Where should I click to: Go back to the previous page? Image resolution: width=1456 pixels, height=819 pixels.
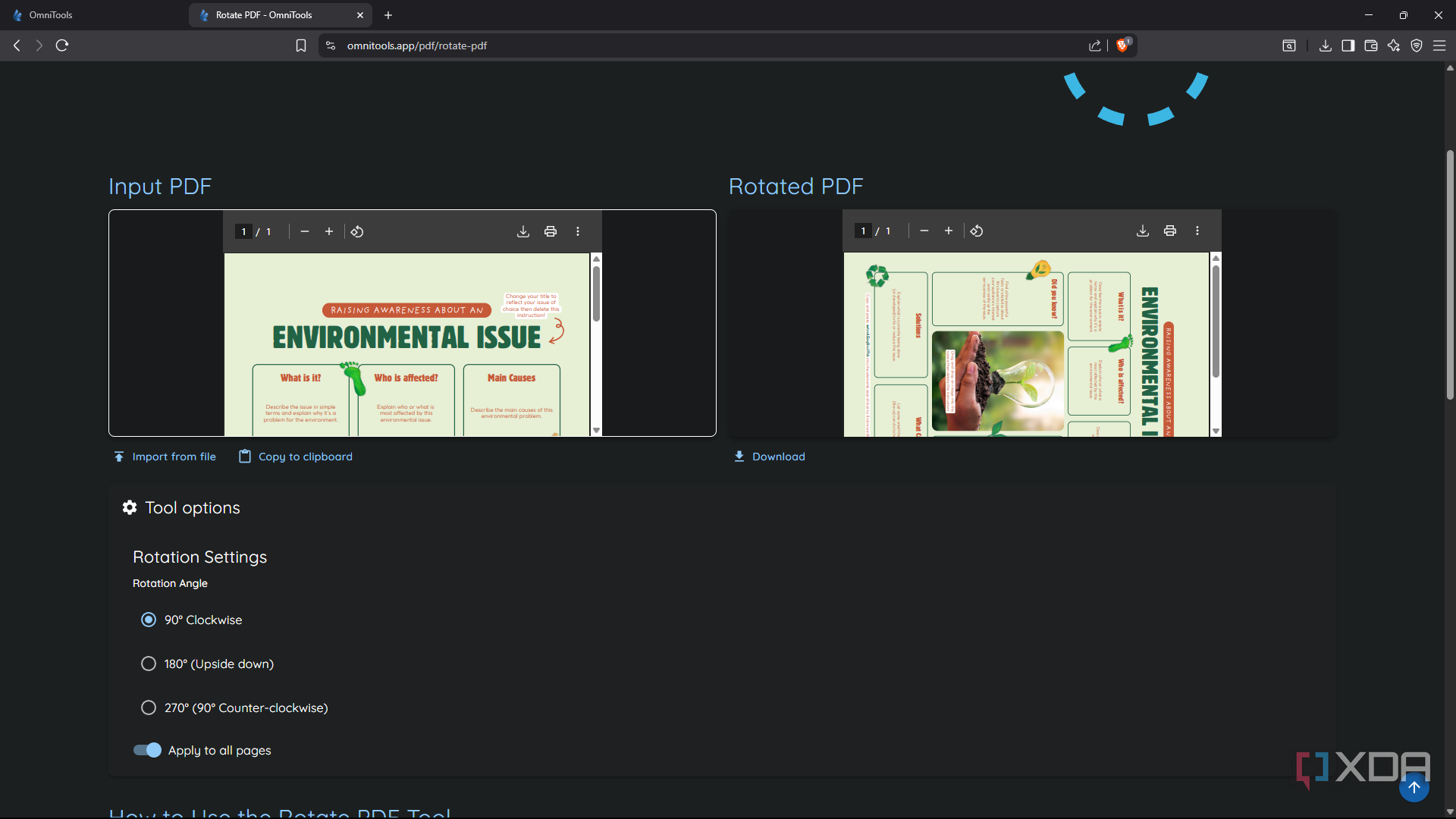tap(17, 45)
